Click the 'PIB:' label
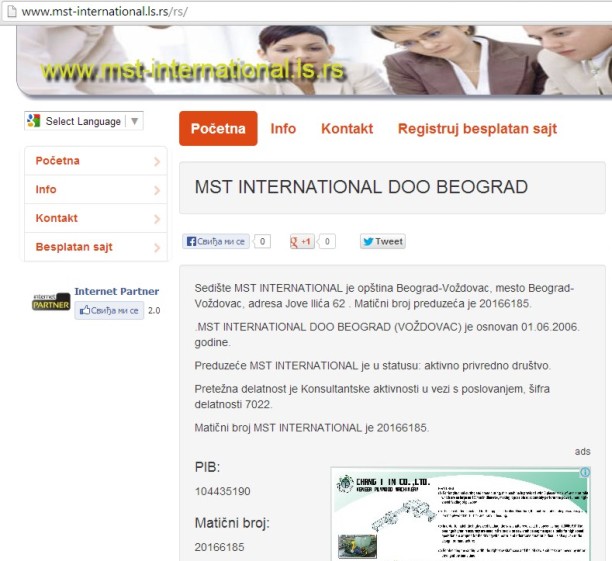612x561 pixels. coord(207,467)
